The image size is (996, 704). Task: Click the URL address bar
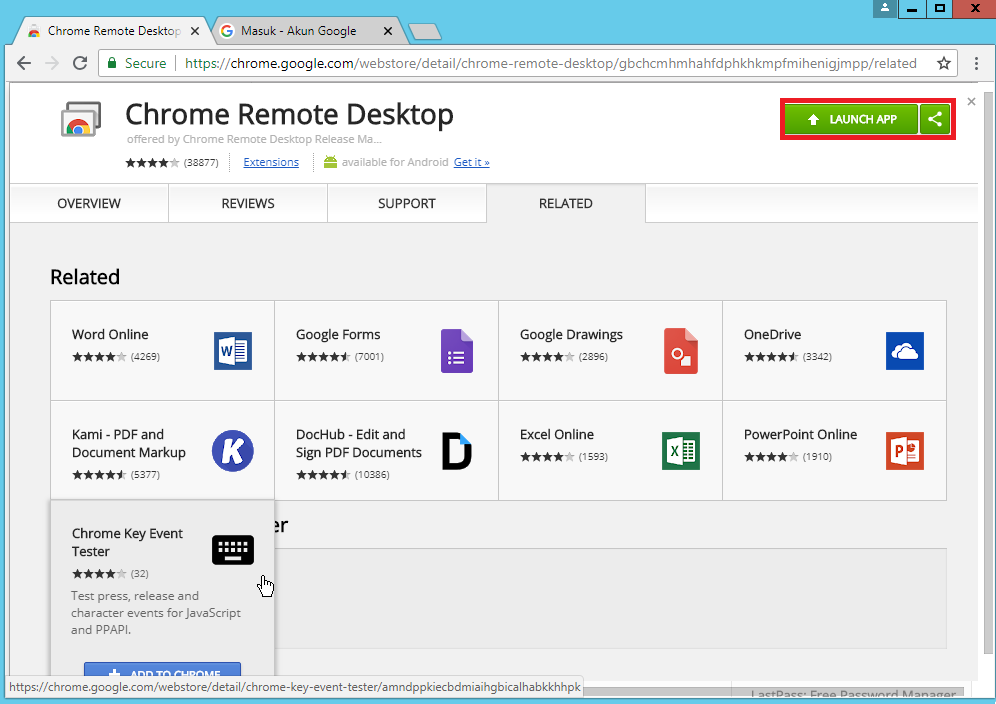tap(527, 63)
